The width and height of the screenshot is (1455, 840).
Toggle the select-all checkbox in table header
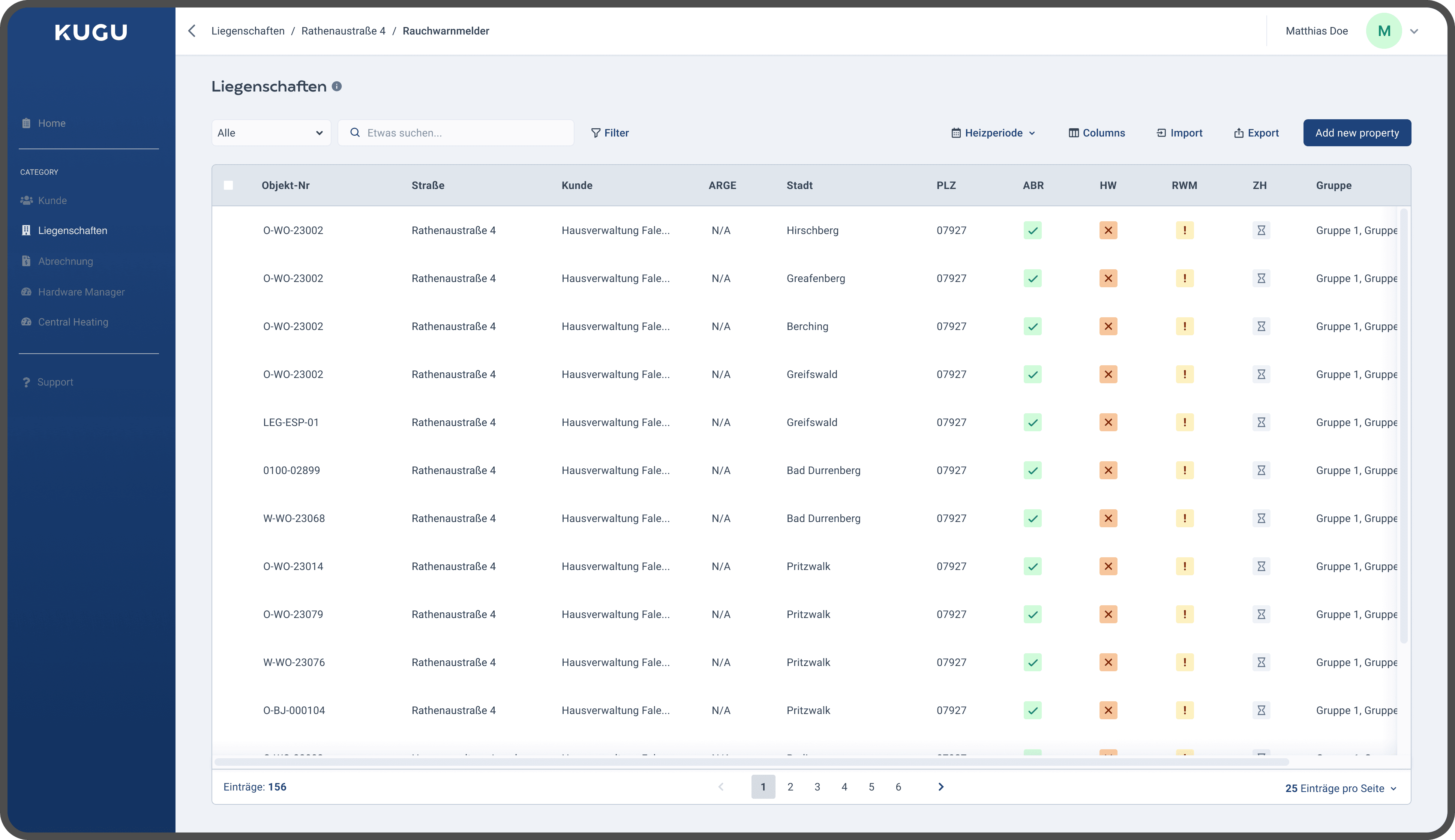(x=228, y=186)
